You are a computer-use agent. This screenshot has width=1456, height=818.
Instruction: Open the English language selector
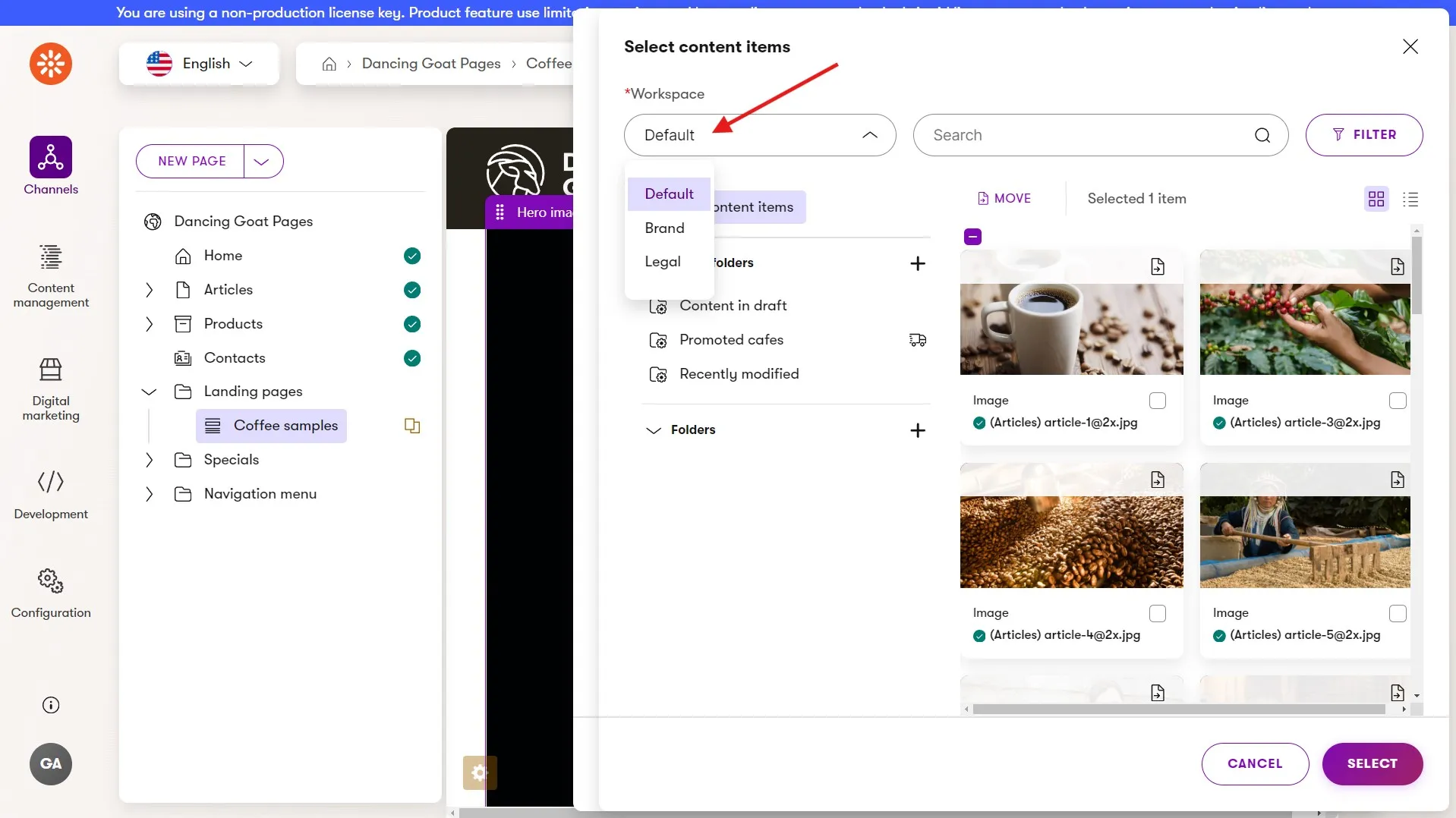199,64
